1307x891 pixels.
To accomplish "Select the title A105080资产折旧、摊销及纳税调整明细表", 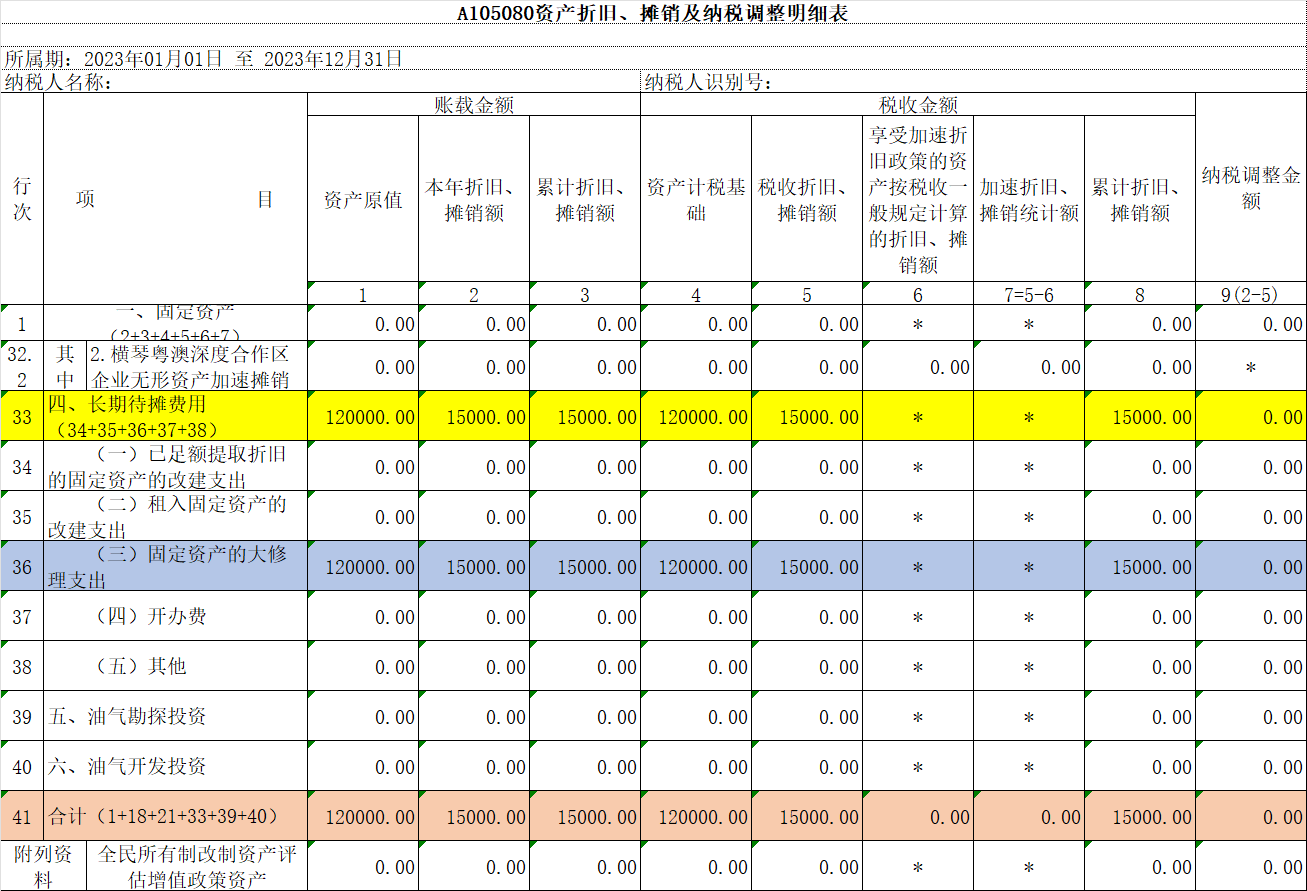I will coord(653,13).
